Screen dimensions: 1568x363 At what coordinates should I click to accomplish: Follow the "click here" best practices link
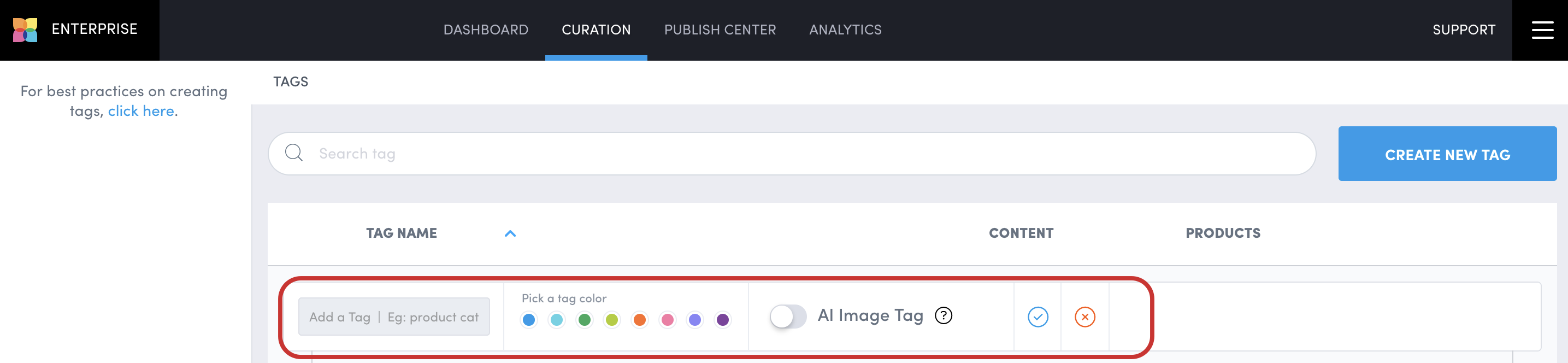point(141,111)
